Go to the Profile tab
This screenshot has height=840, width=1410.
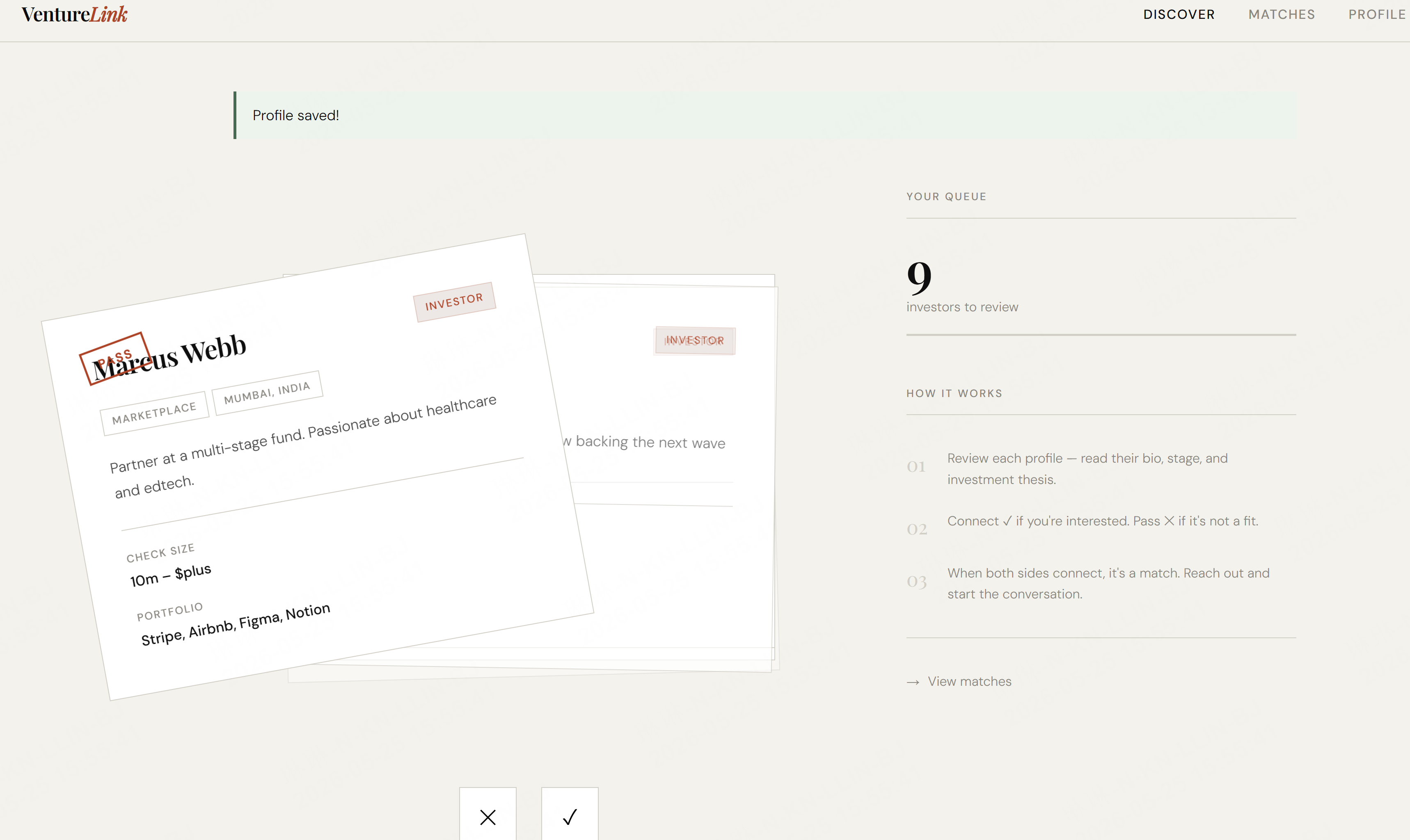[1377, 15]
